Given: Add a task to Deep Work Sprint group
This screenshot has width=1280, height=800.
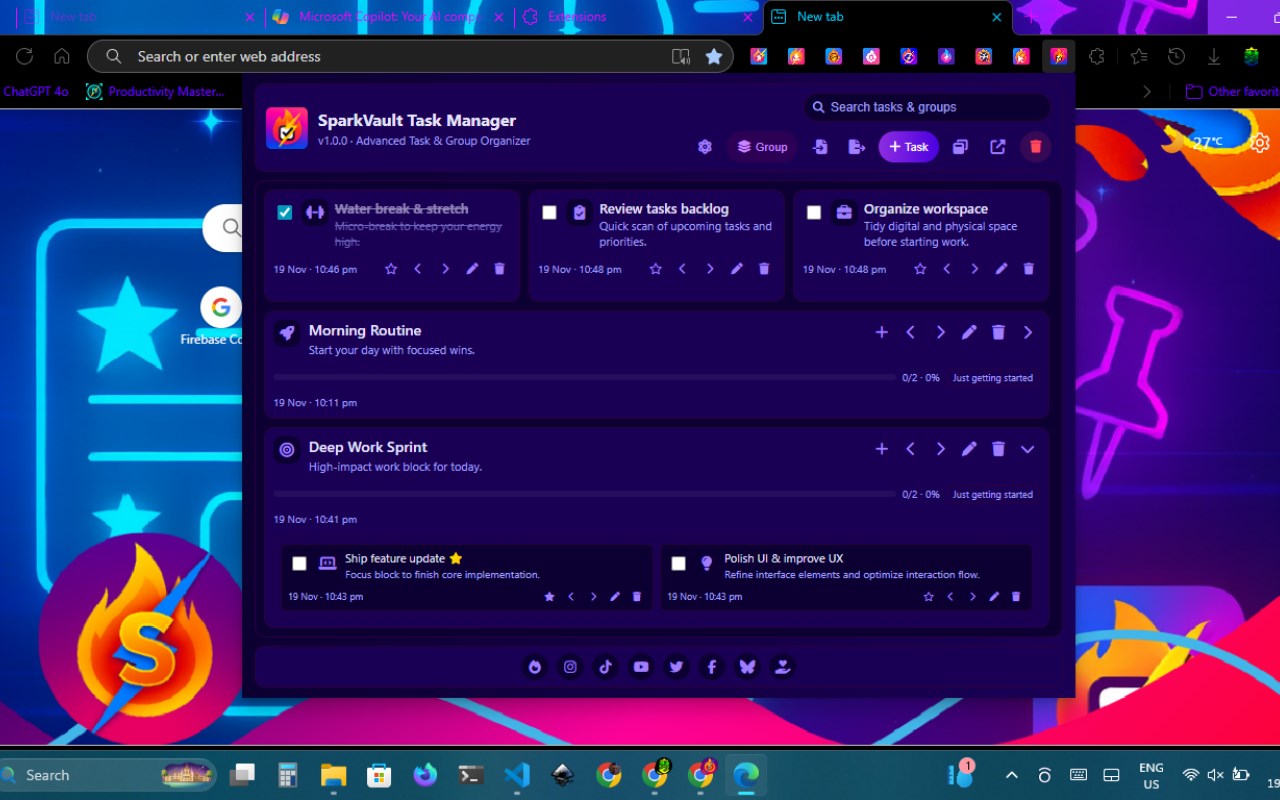Looking at the screenshot, I should click(881, 449).
